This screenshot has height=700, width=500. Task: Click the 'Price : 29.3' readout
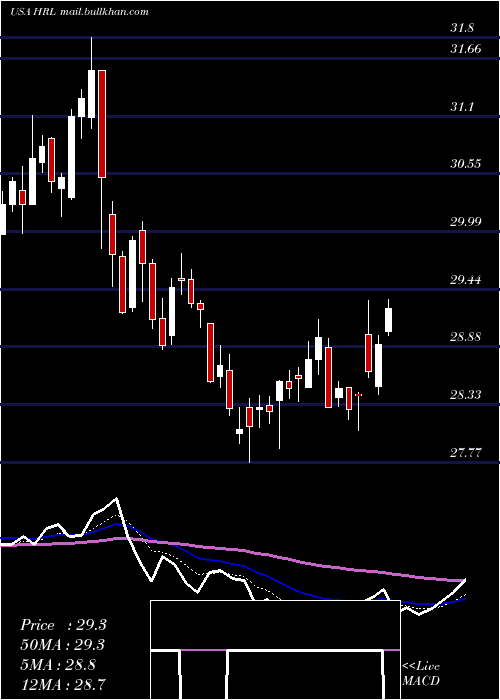(x=63, y=625)
